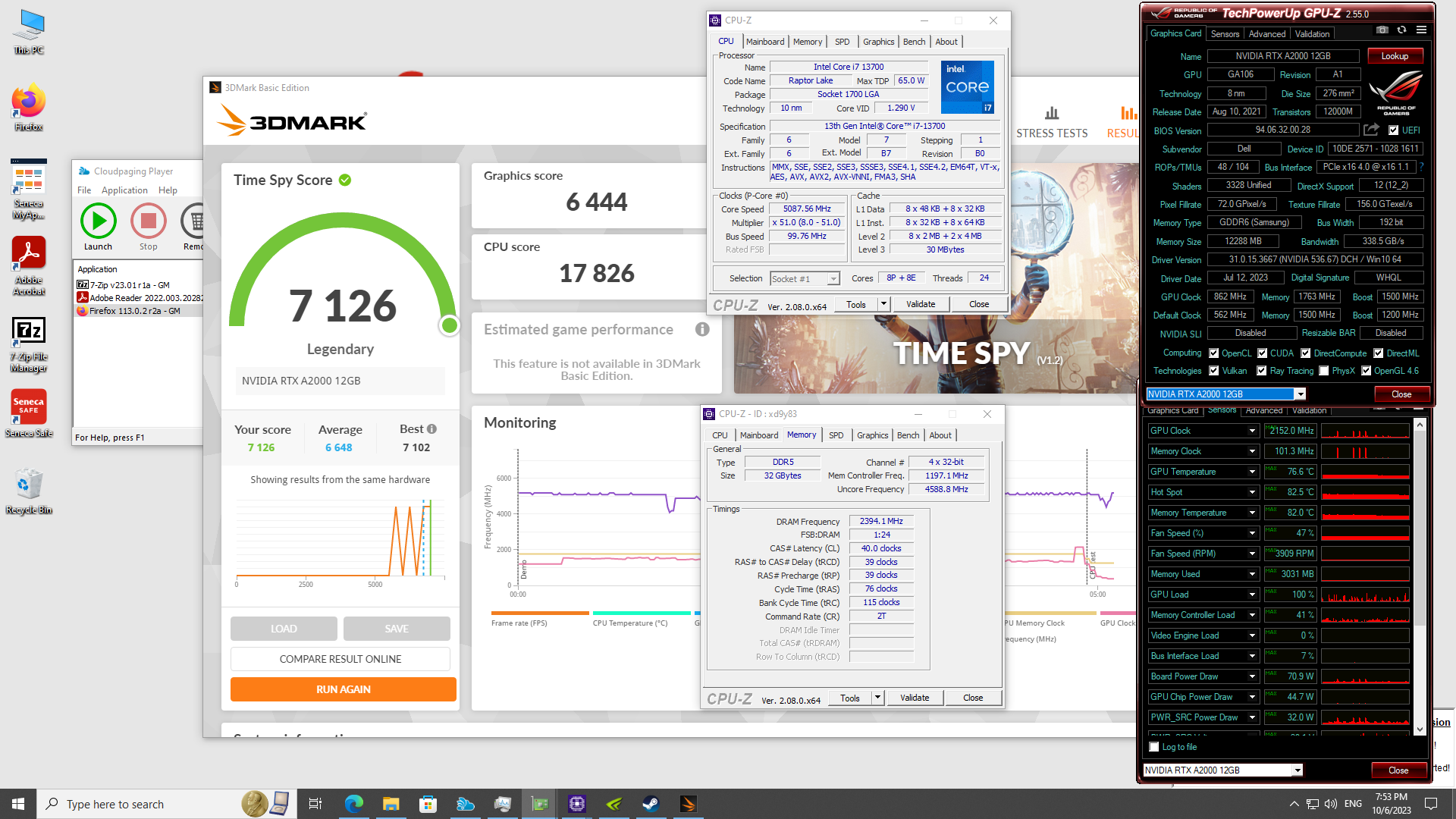This screenshot has width=1456, height=819.
Task: Click SAVE button in 3DMark
Action: [397, 629]
